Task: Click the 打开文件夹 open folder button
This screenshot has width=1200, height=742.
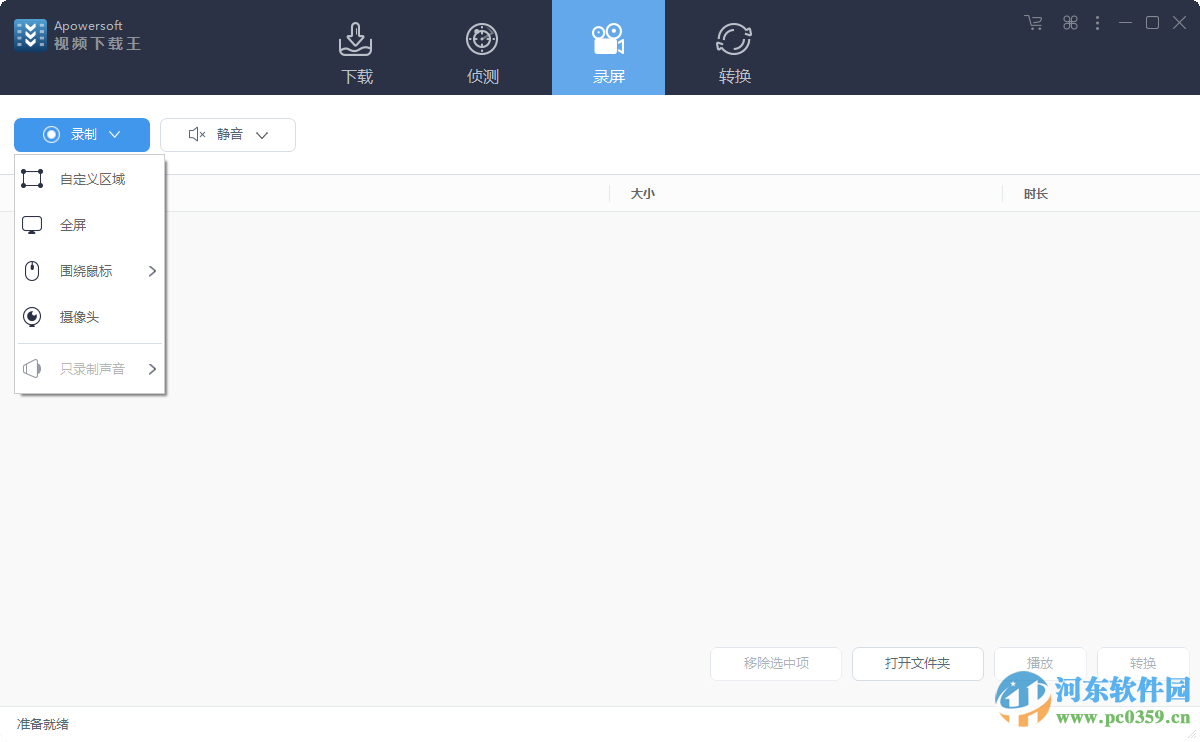Action: point(917,663)
